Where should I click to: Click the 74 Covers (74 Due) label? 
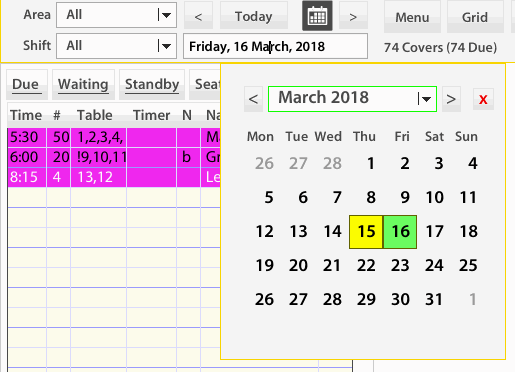click(440, 48)
